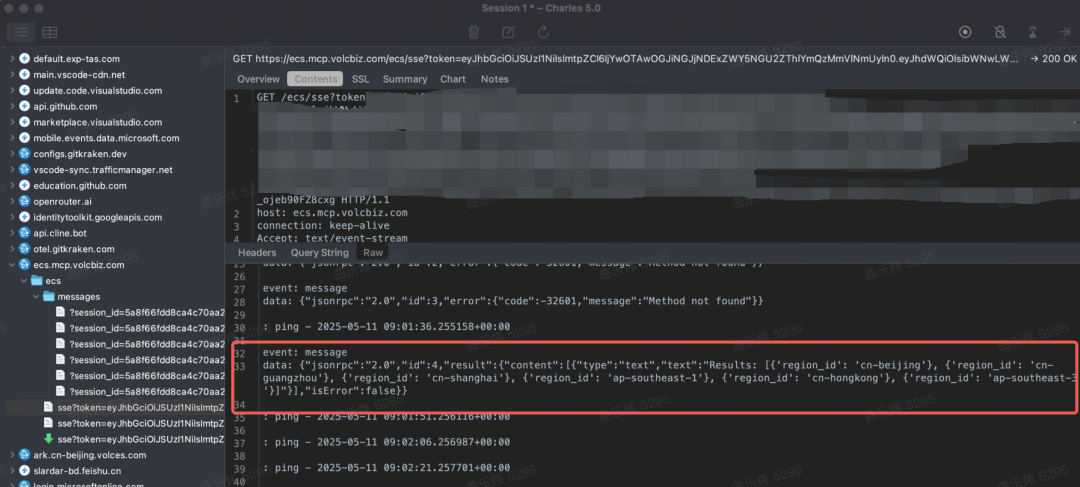1080x487 pixels.
Task: Select main.vscode-cdn.net in the tree
Action: (79, 75)
